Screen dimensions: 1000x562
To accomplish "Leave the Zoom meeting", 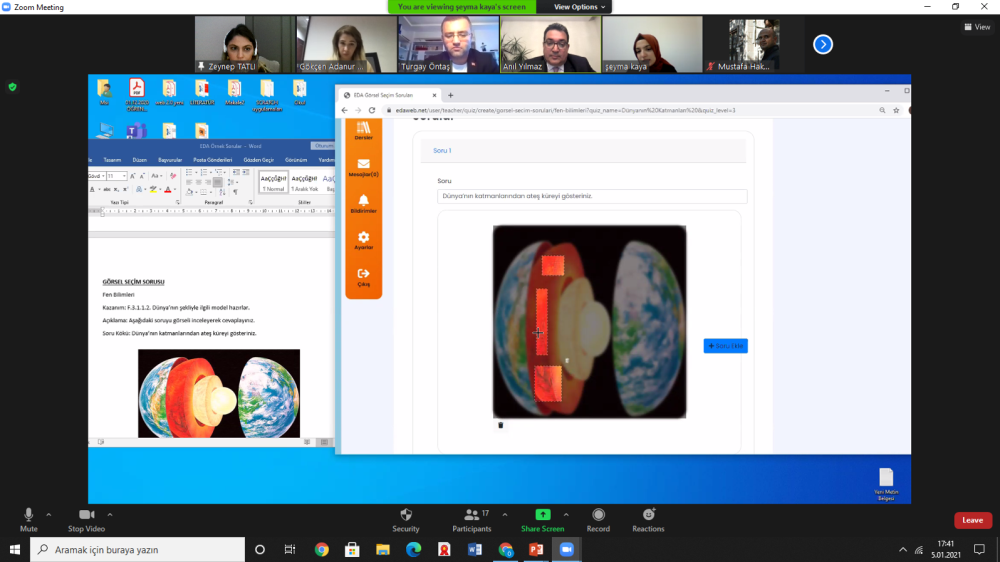I will [973, 520].
